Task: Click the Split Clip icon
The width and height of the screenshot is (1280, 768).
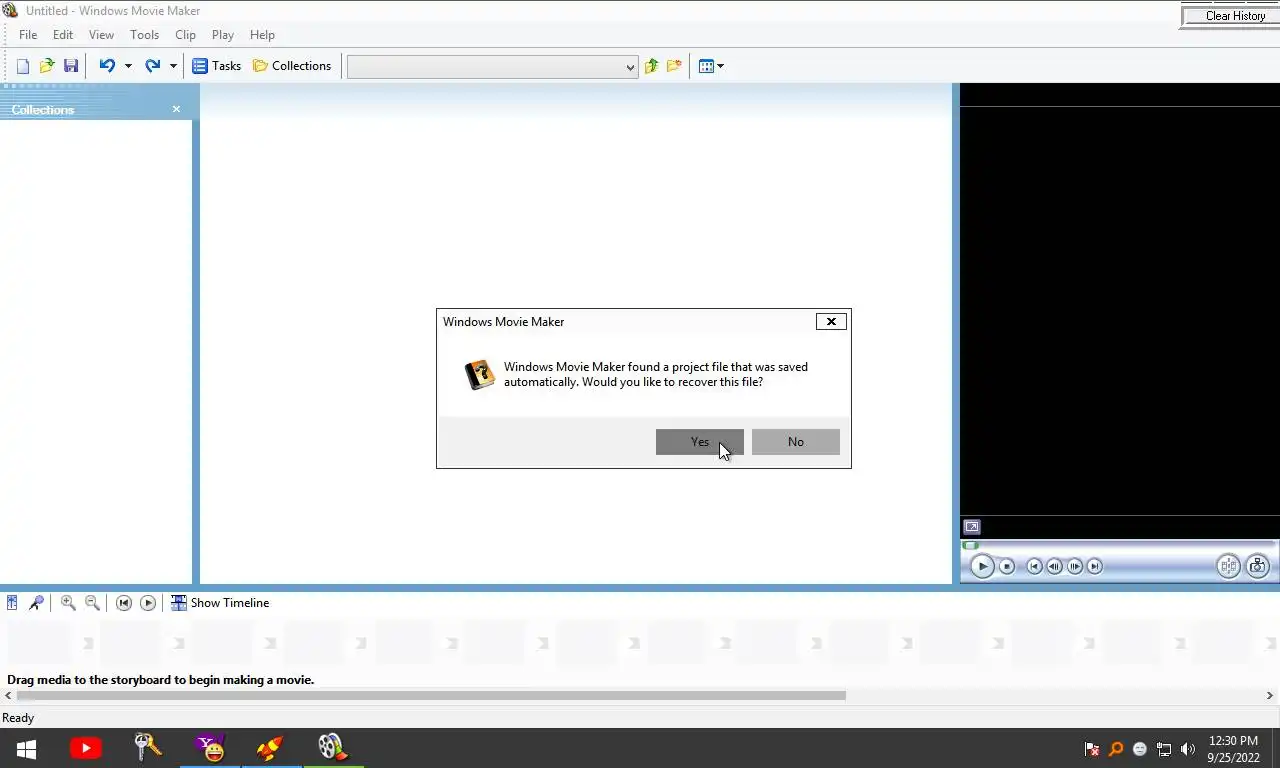Action: (x=1228, y=566)
